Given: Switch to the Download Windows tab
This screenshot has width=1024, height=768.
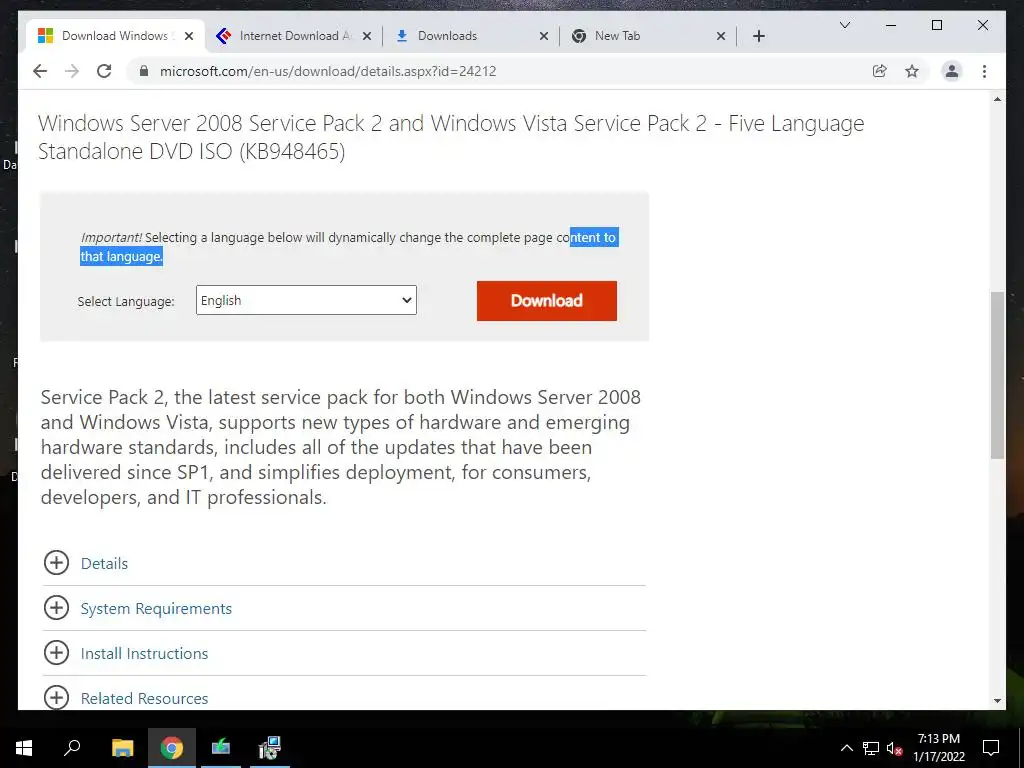Looking at the screenshot, I should click(x=116, y=36).
